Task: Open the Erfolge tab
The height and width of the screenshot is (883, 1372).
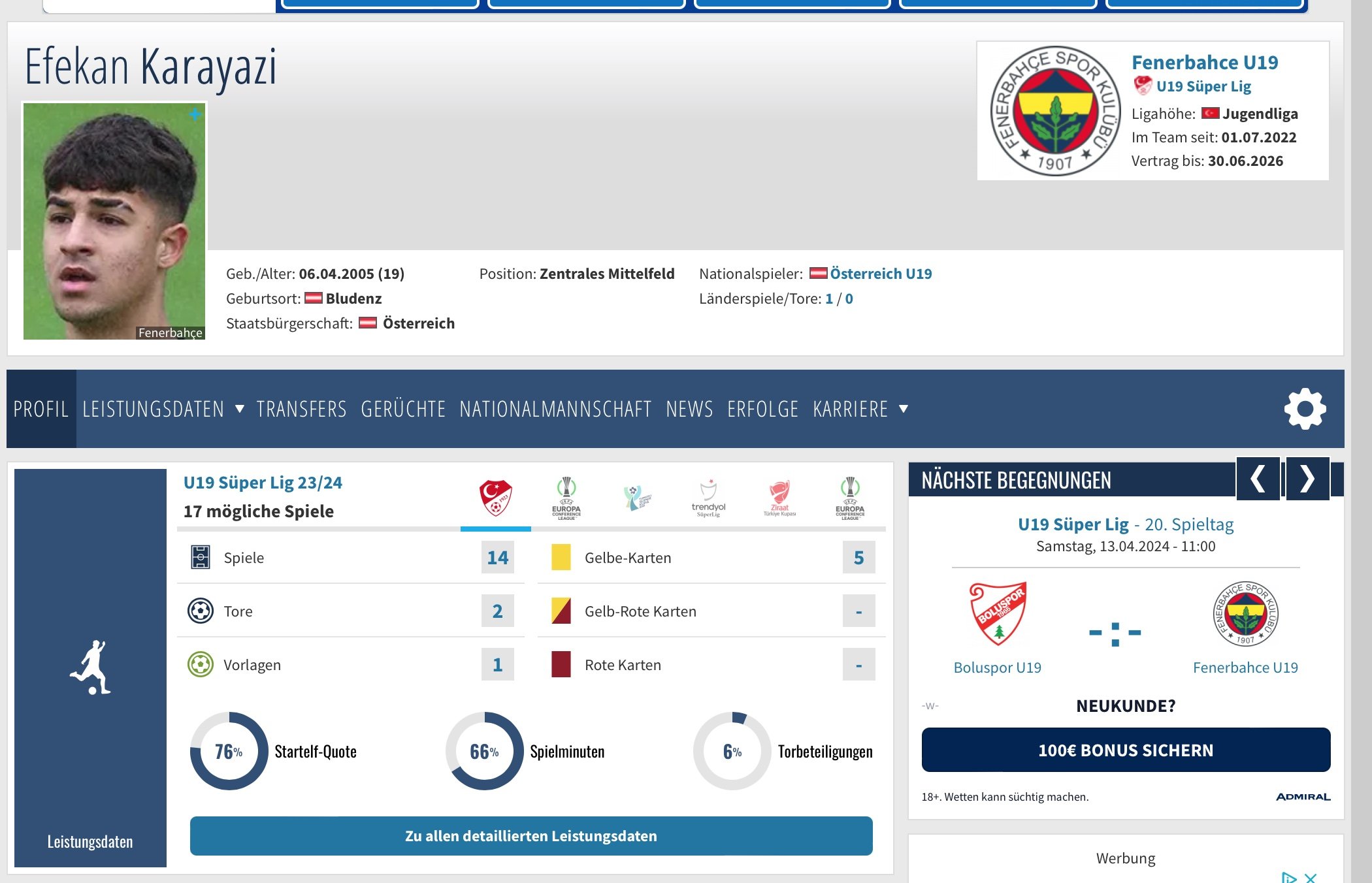Action: point(762,409)
